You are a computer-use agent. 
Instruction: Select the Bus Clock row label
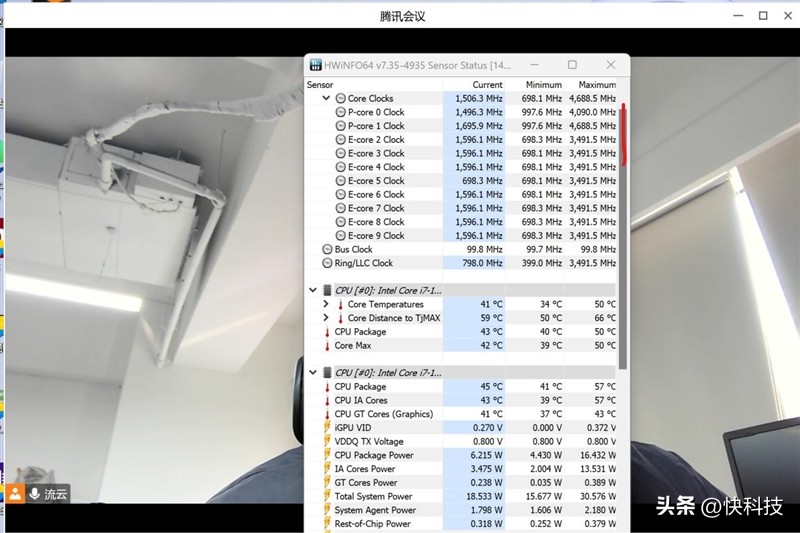click(x=354, y=249)
